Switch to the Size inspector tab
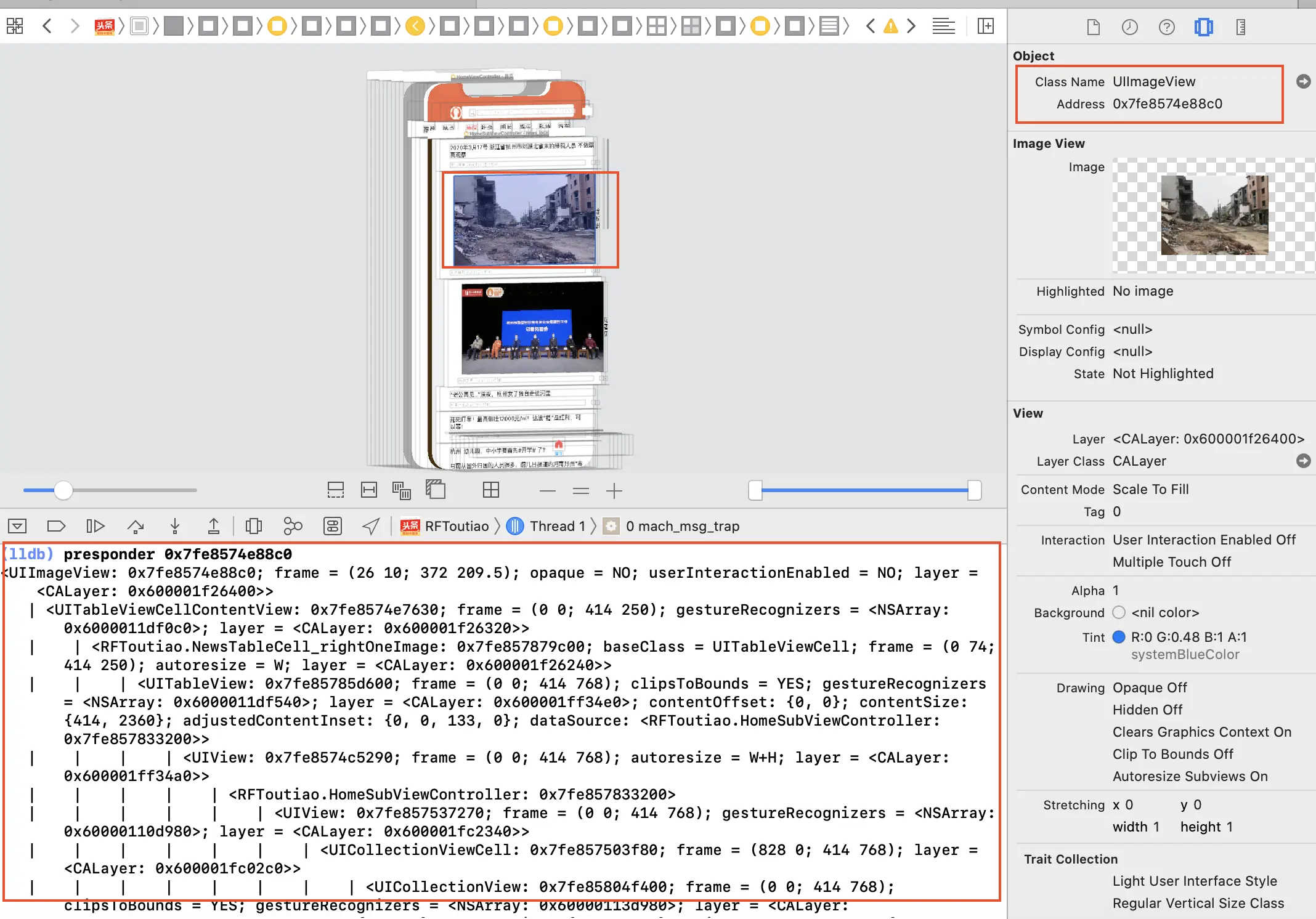This screenshot has height=919, width=1316. [1240, 27]
